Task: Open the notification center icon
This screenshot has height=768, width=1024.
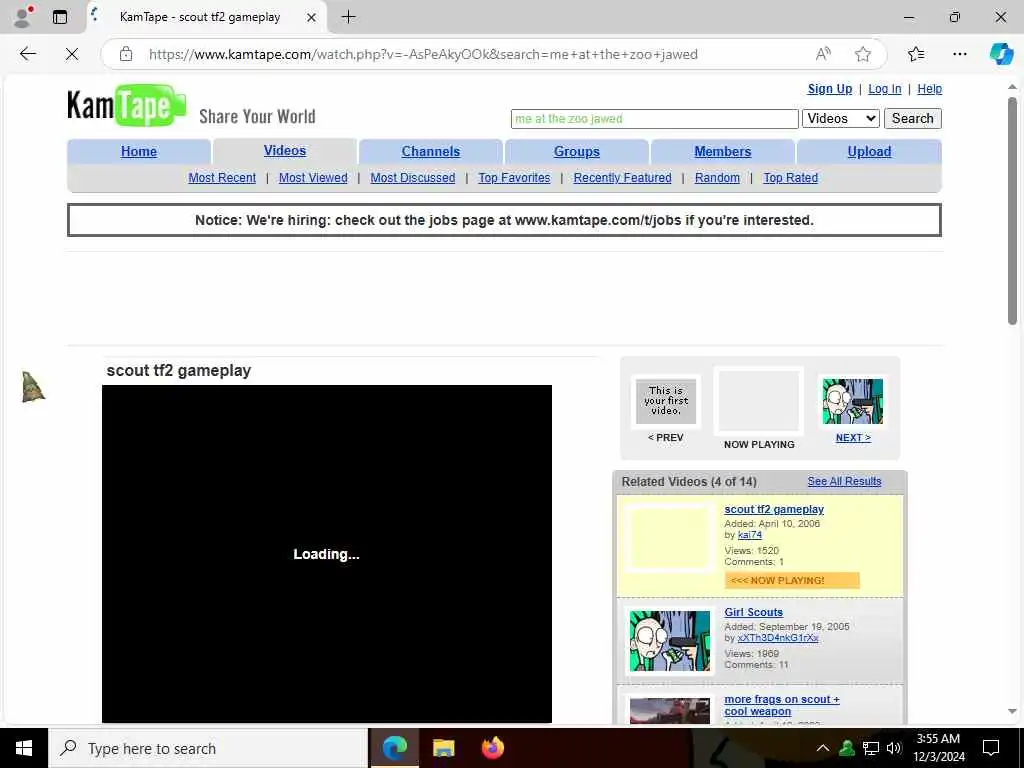Action: point(991,748)
